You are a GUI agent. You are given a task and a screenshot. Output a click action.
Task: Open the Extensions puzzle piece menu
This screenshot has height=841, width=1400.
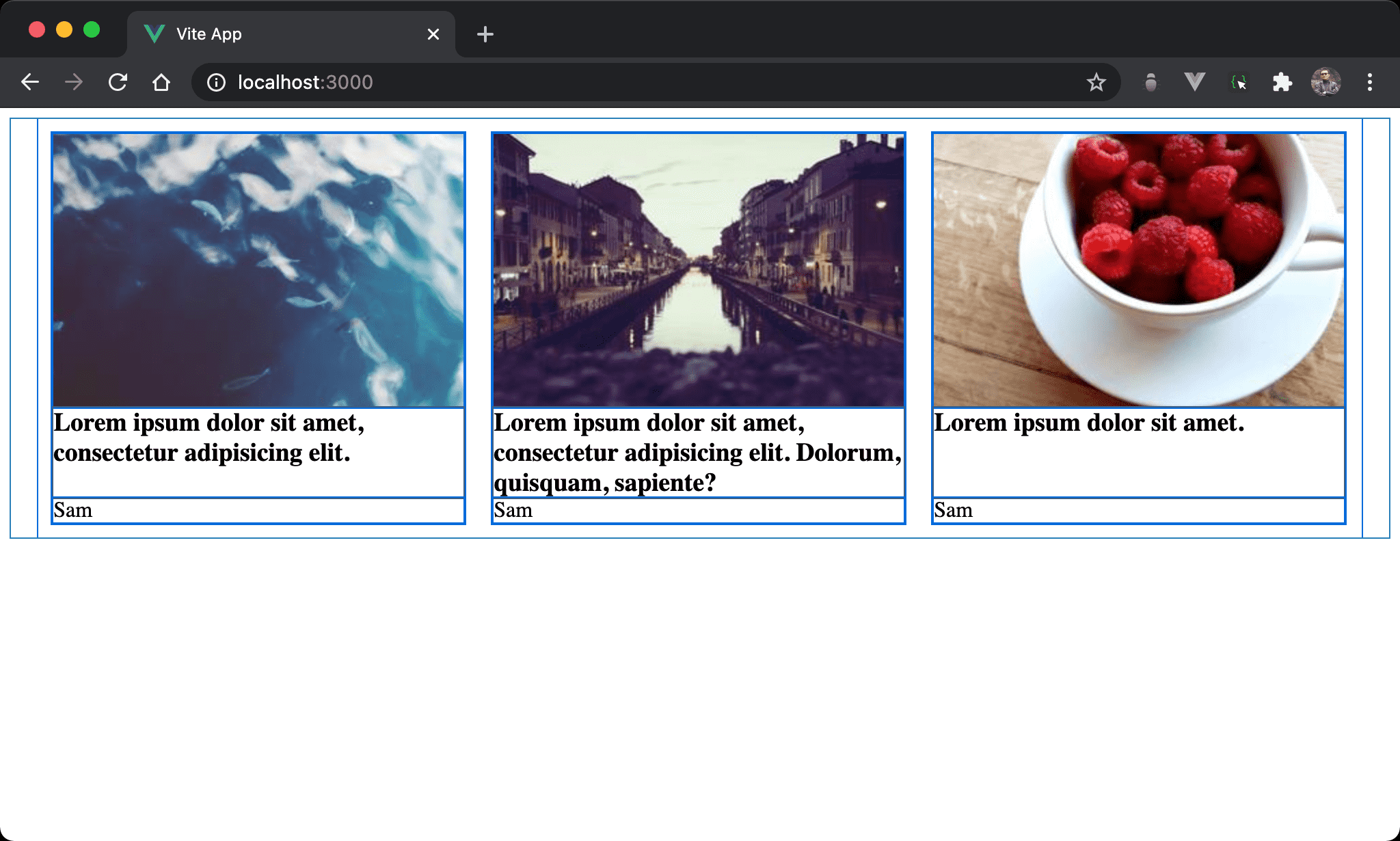[x=1282, y=83]
